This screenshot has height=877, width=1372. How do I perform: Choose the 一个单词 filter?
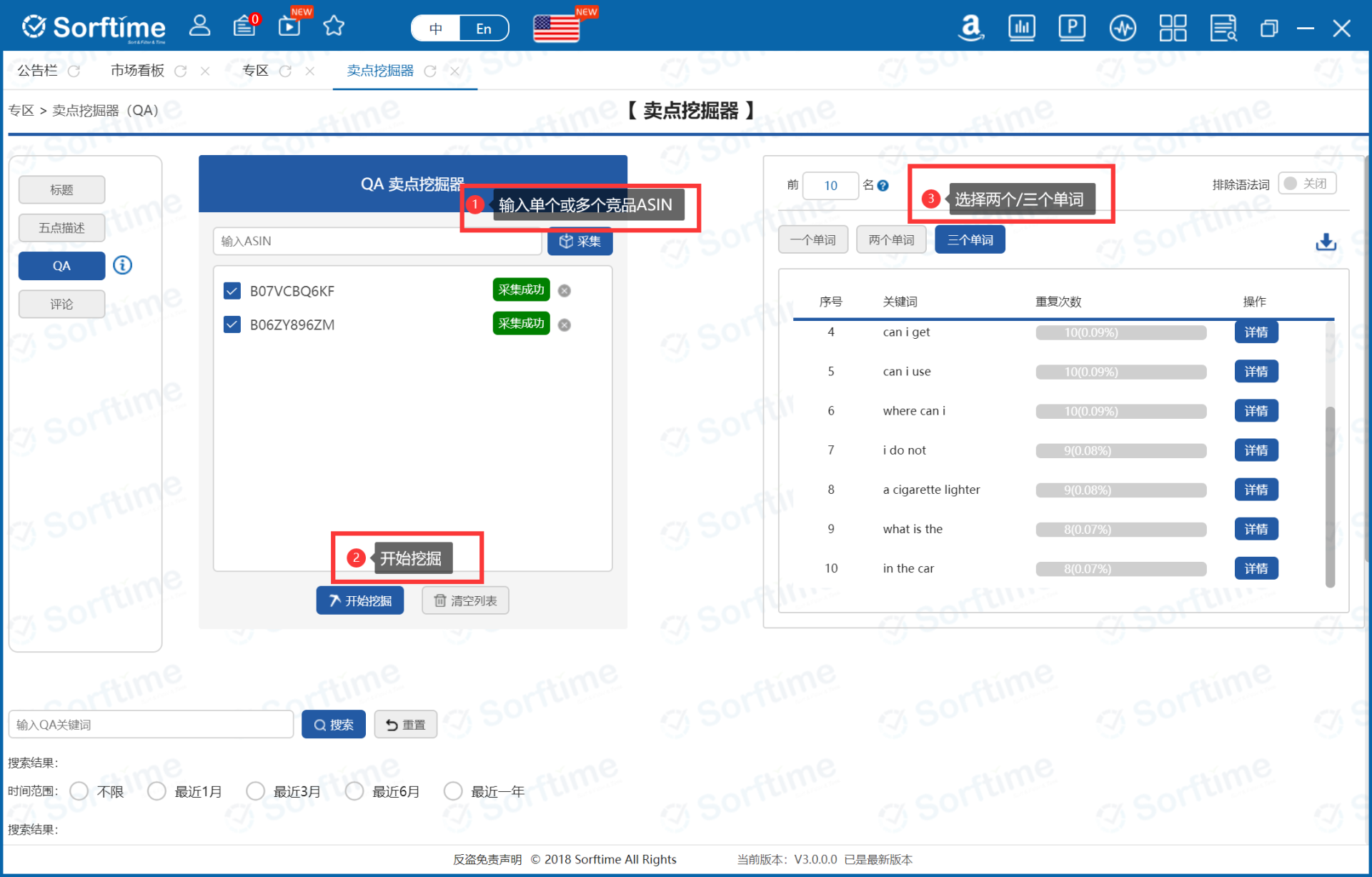coord(813,239)
